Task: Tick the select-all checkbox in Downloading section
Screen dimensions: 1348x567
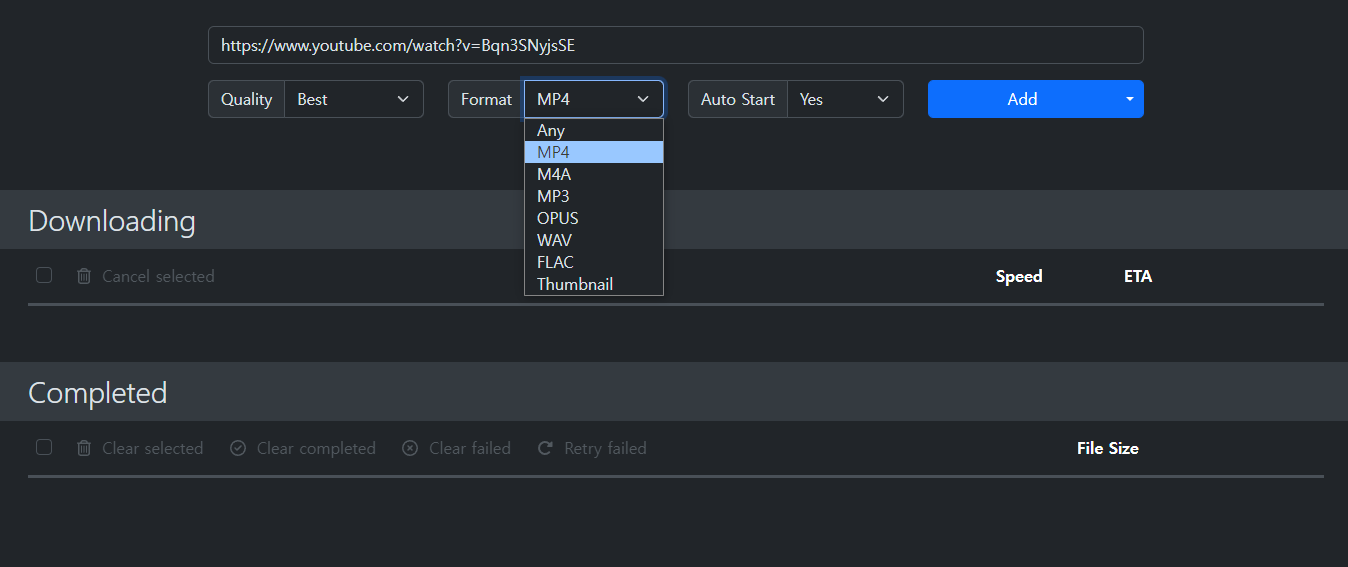Action: 44,275
